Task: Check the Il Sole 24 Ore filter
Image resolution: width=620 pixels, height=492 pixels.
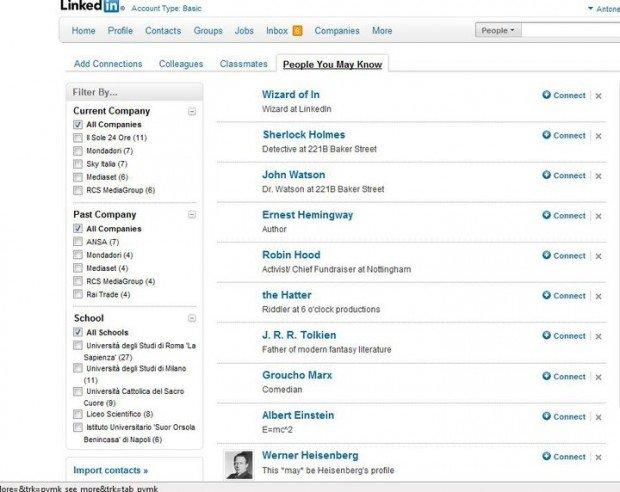Action: point(78,138)
